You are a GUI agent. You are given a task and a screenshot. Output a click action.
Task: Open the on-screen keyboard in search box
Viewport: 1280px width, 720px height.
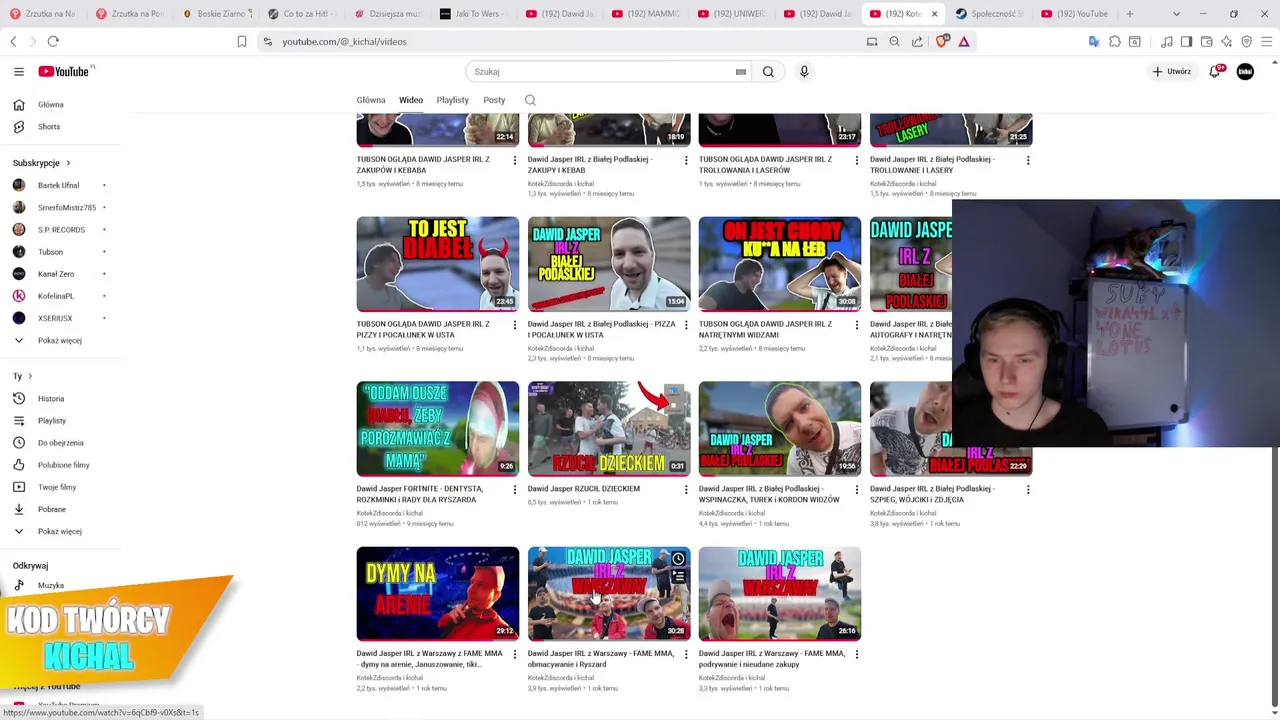[x=741, y=72]
